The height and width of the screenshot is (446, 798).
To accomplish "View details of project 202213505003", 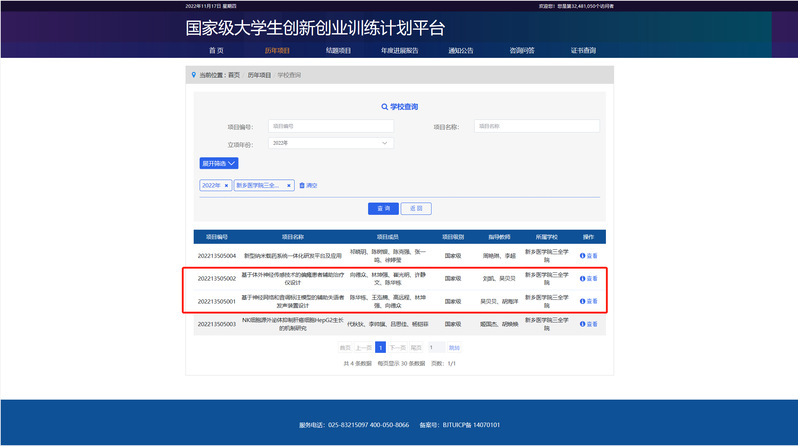I will [x=589, y=324].
